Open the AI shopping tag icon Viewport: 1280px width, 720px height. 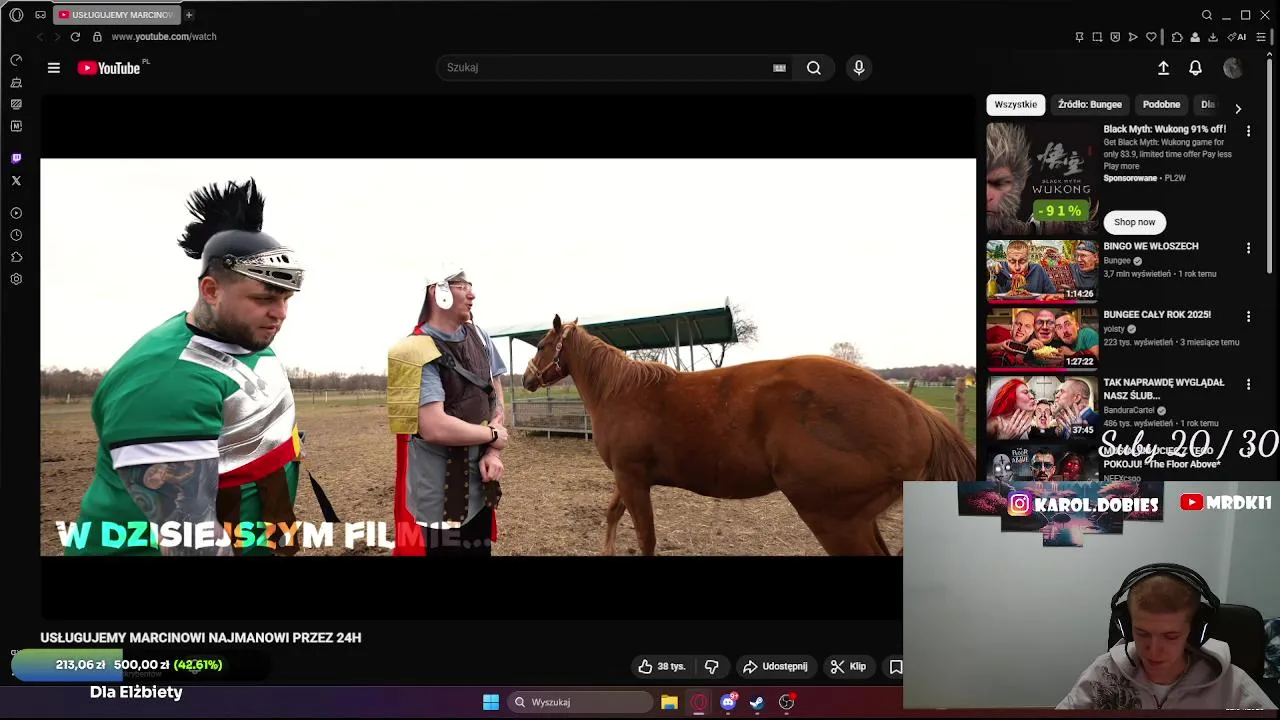tap(1237, 37)
